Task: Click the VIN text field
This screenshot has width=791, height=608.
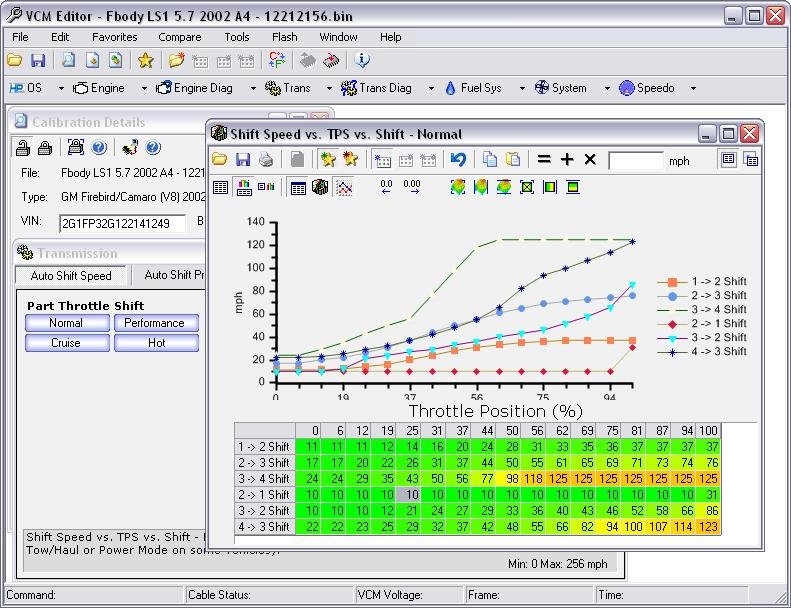Action: [122, 223]
